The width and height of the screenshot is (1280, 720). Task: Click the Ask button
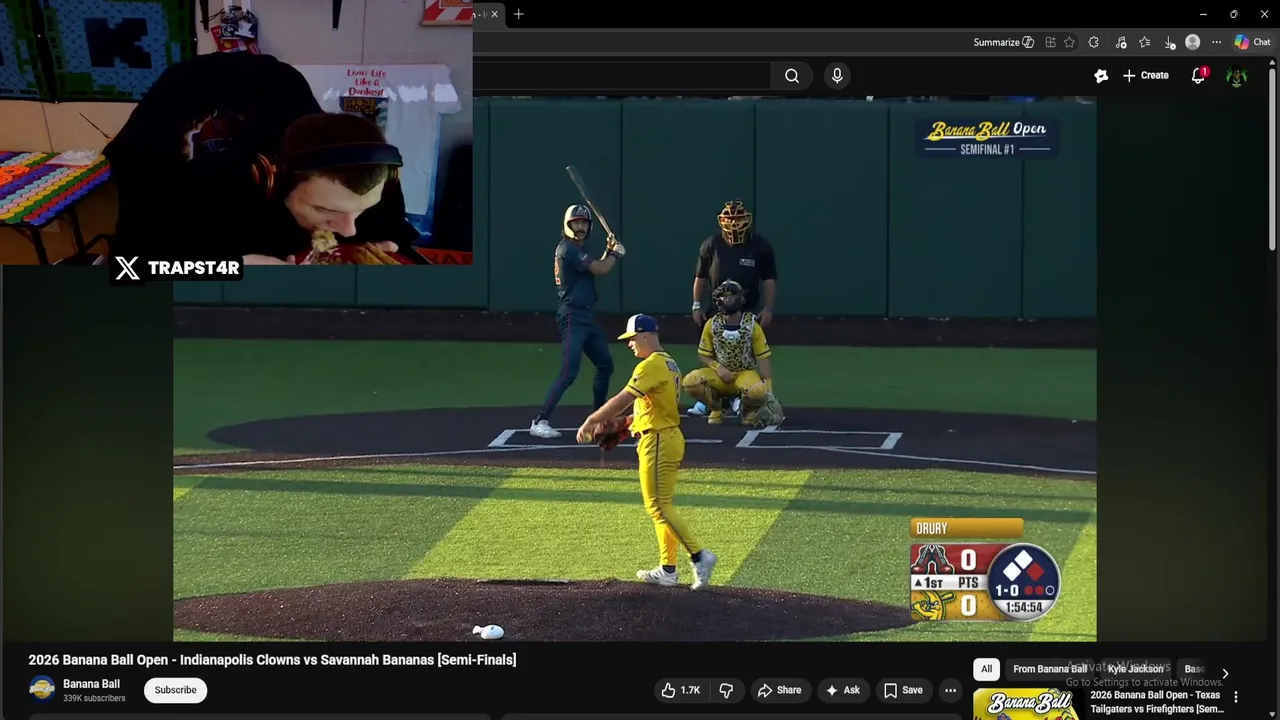coord(842,690)
